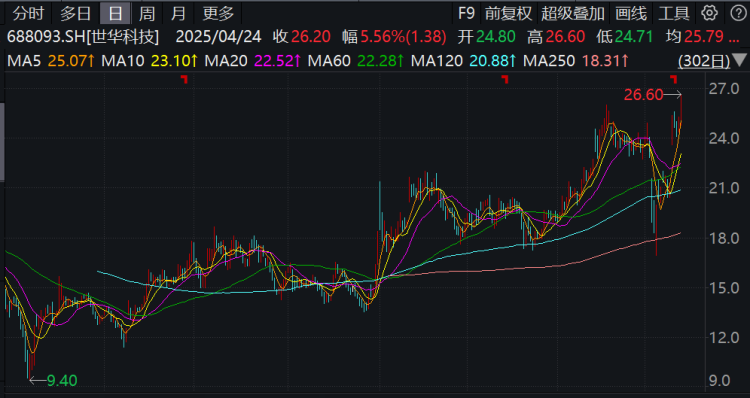Switch to 分时 intraday tab

28,13
